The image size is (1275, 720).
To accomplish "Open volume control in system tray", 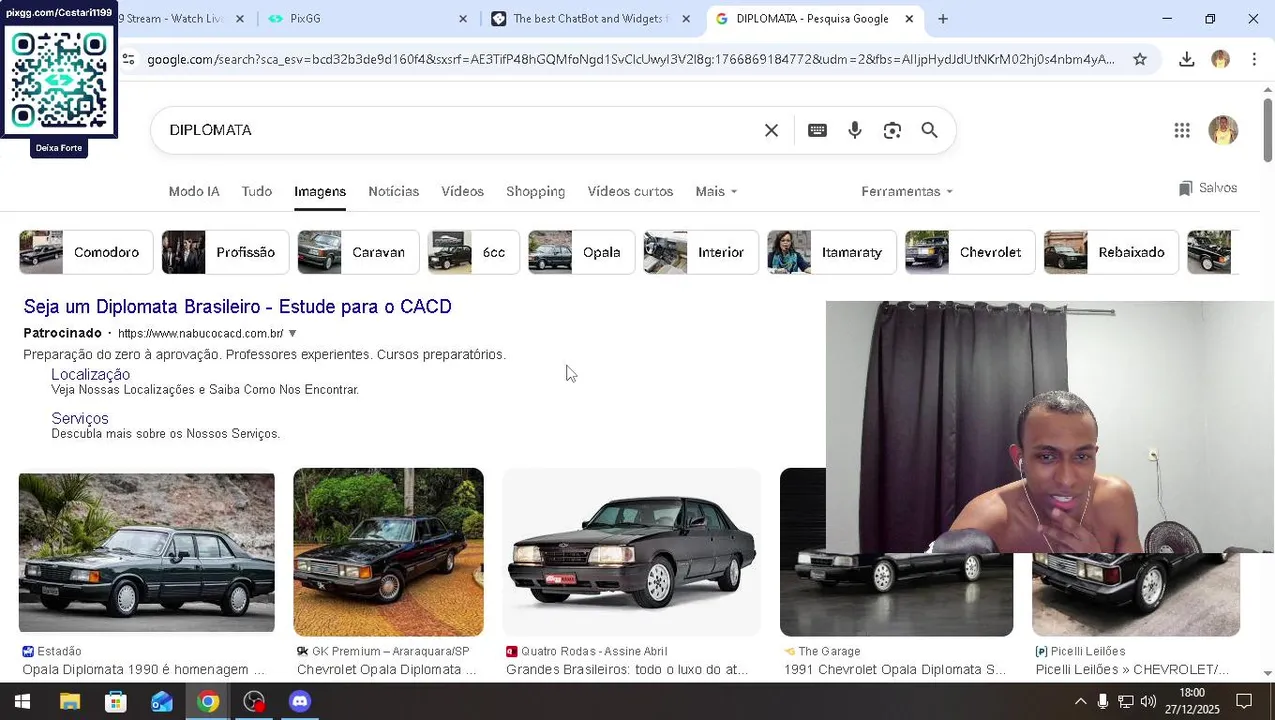I will [1148, 702].
